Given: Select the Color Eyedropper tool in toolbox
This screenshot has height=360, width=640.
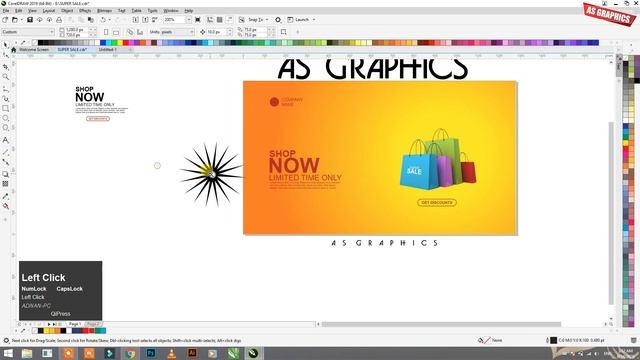Looking at the screenshot, I should coord(5,196).
